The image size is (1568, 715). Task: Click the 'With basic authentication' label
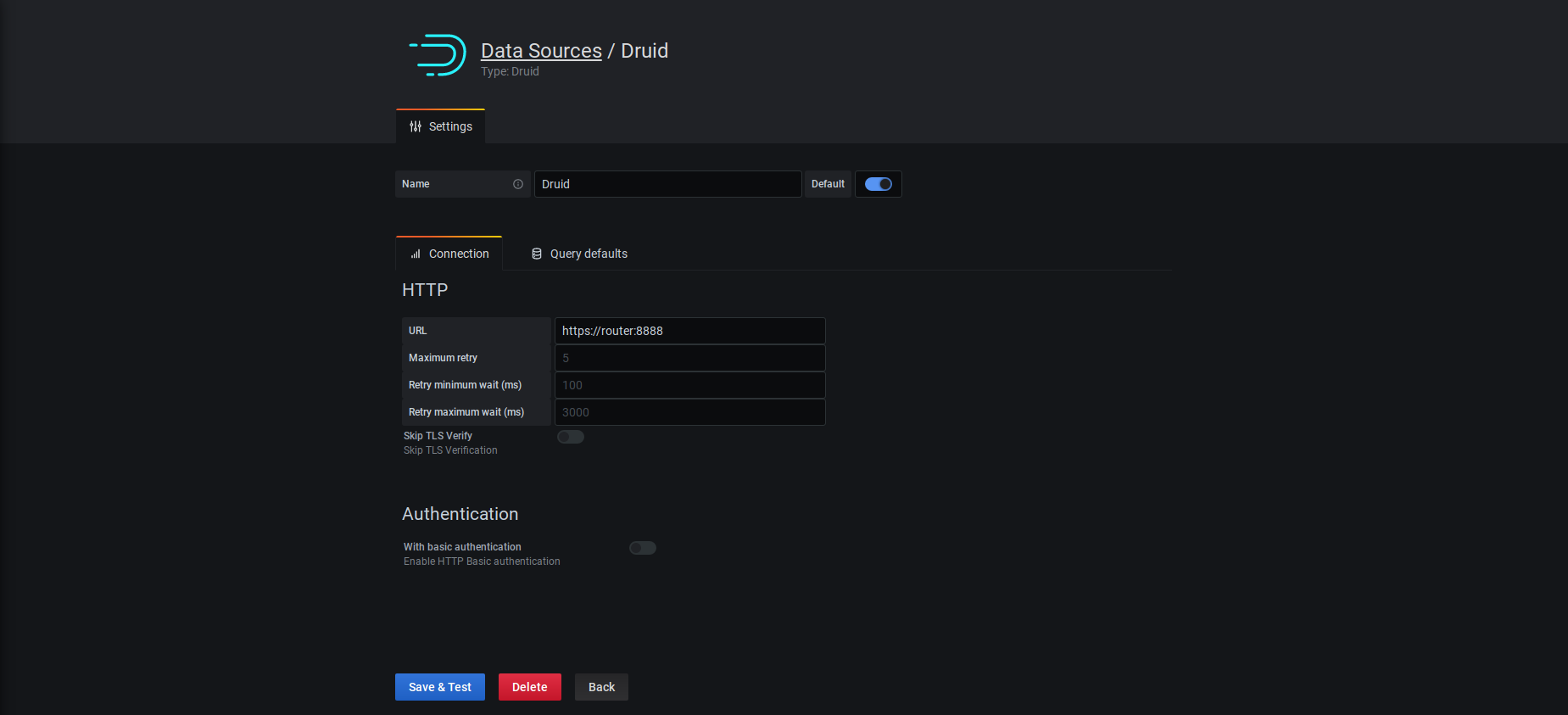point(462,547)
